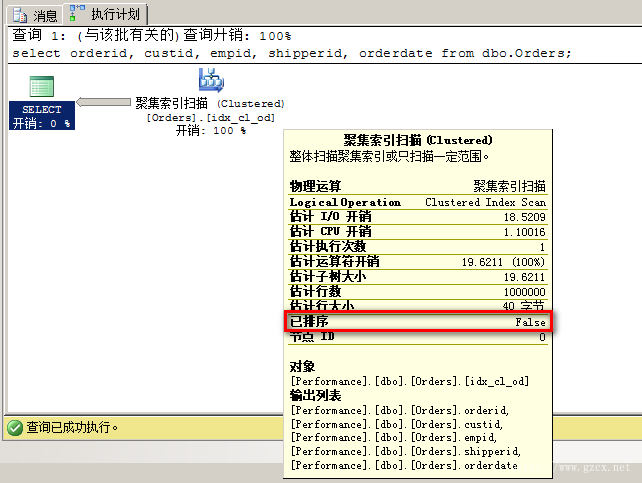Click the SELECT 开销 0% node label
Viewport: 642px width, 483px height.
[42, 116]
